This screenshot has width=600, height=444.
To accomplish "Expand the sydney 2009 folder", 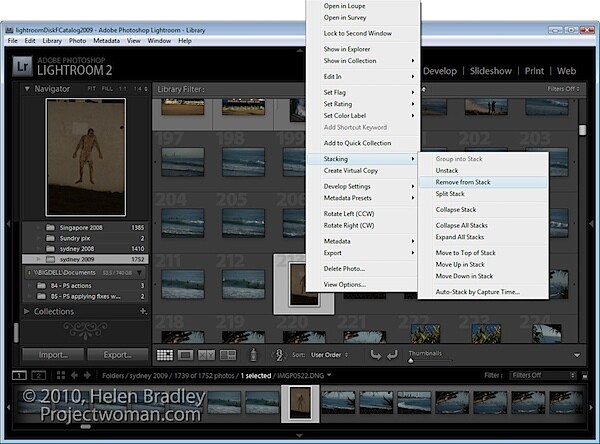I will pos(38,259).
